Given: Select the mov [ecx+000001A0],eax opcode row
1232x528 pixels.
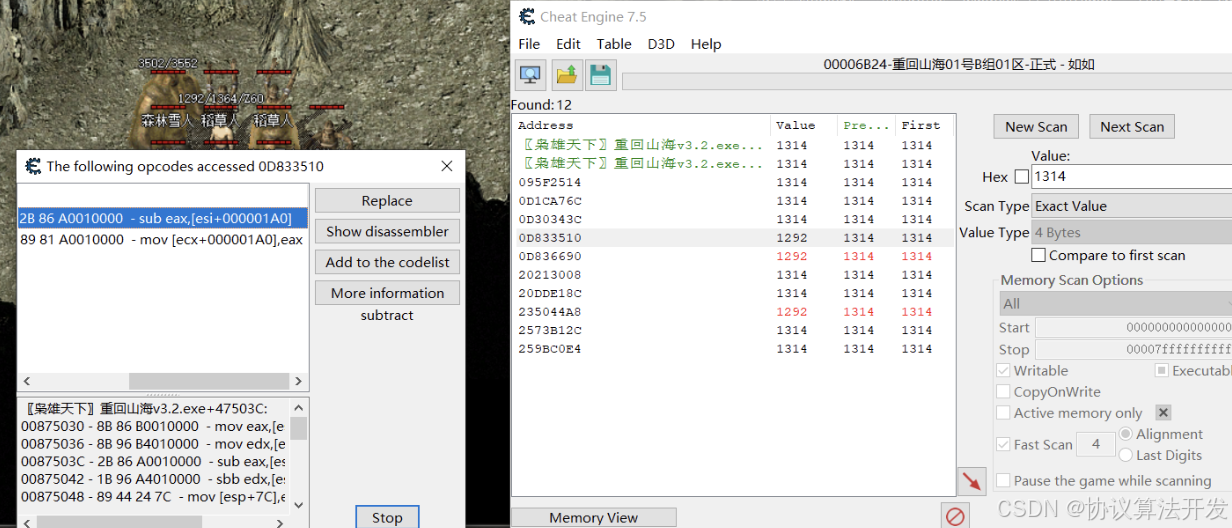Looking at the screenshot, I should click(x=162, y=239).
